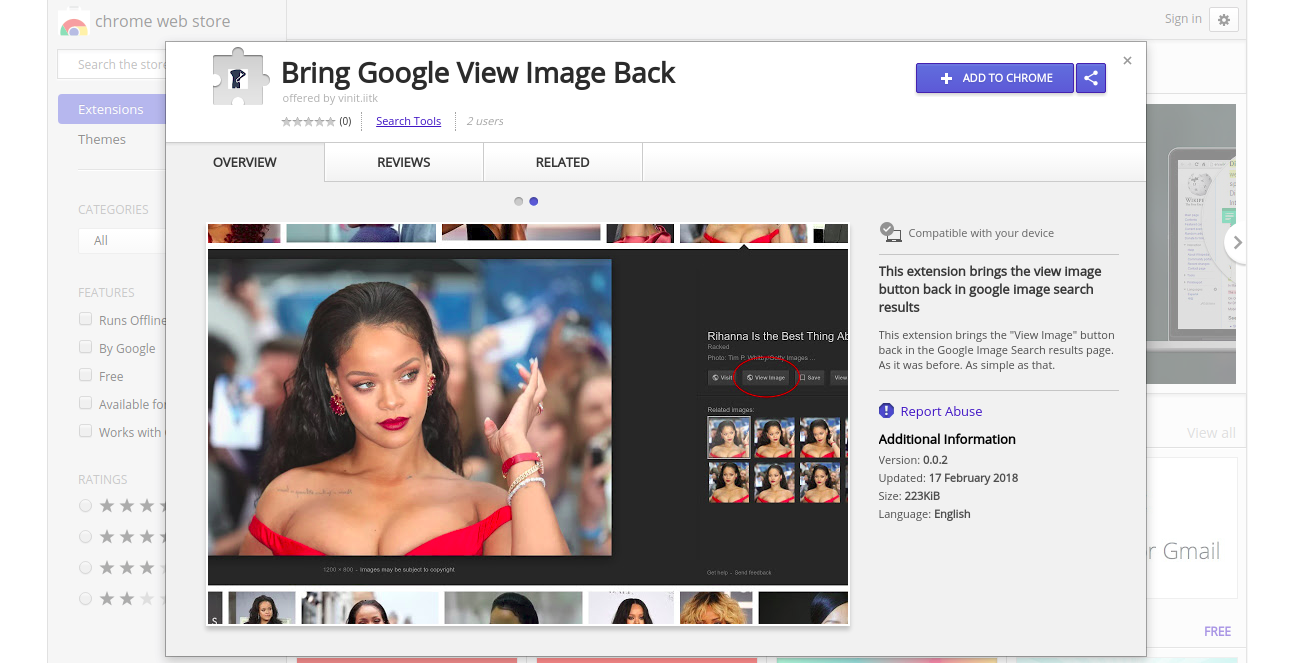Switch to the Reviews tab

[404, 162]
